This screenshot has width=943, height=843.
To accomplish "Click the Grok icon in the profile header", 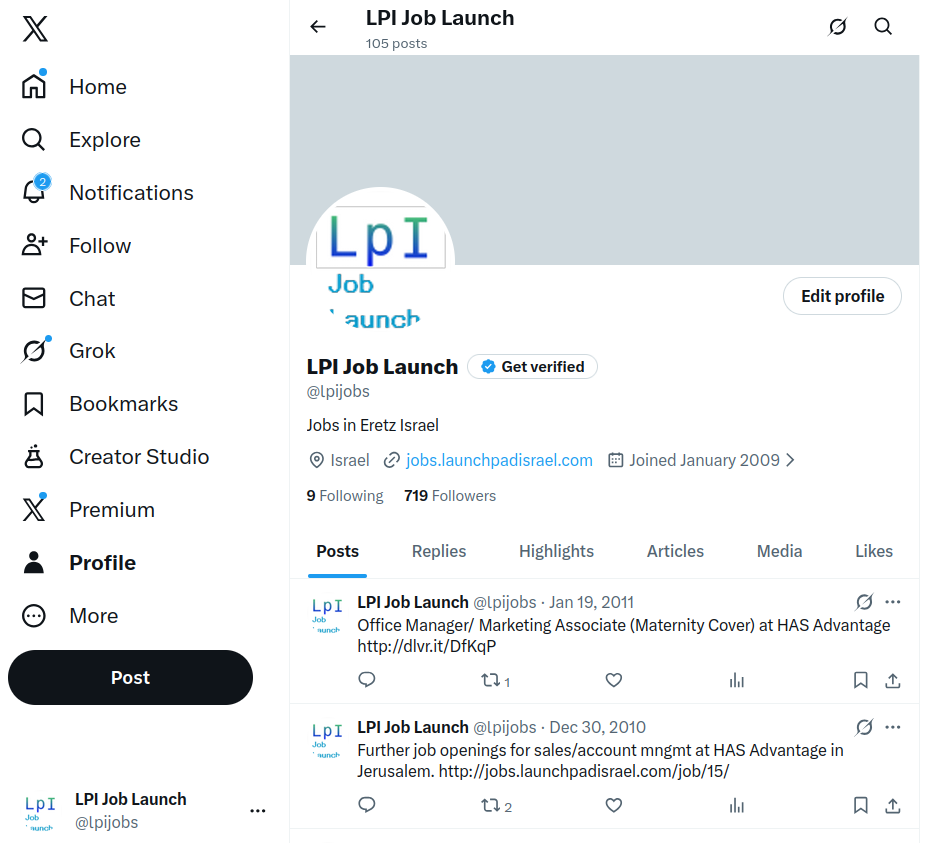I will tap(838, 27).
